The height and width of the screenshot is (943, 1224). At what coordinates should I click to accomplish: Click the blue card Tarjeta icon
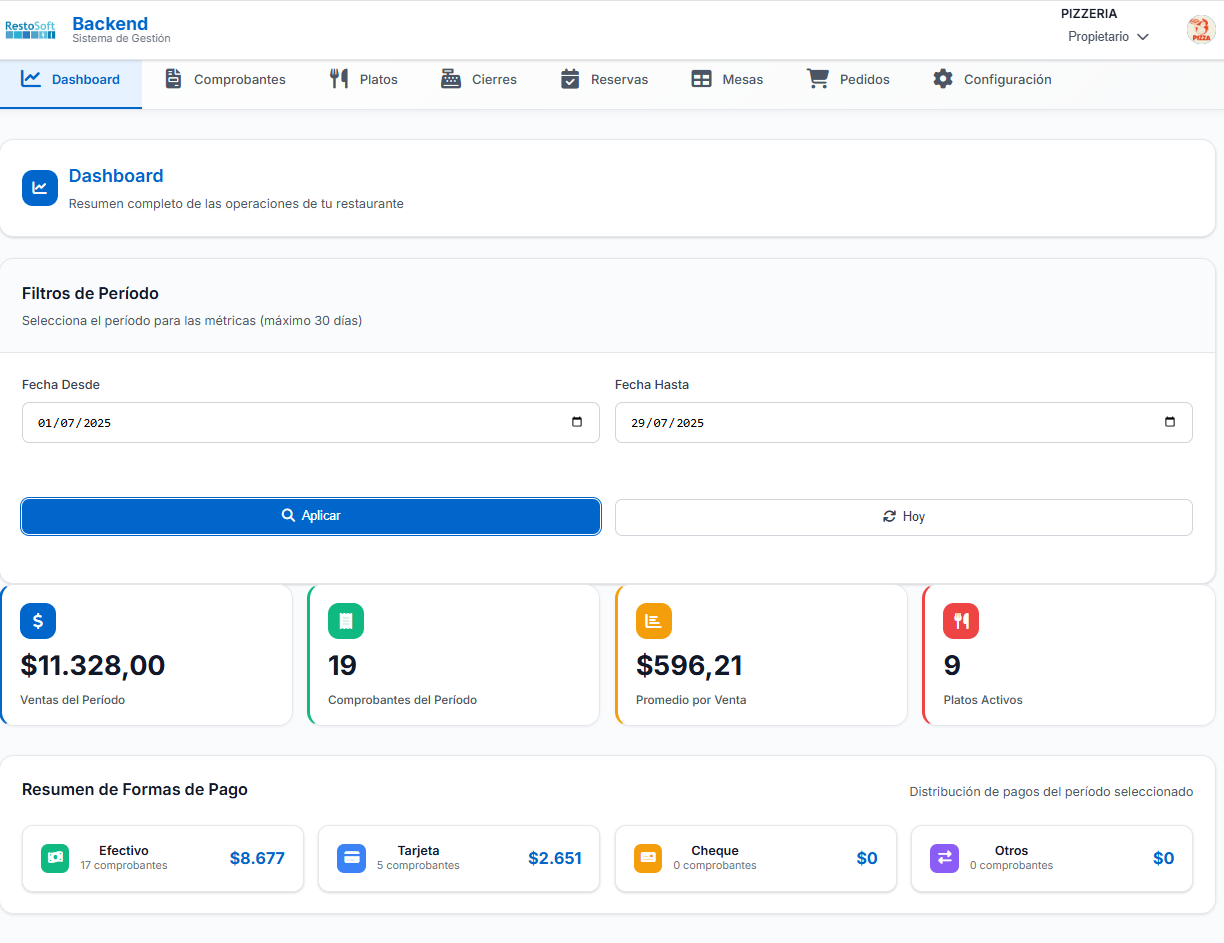(352, 858)
